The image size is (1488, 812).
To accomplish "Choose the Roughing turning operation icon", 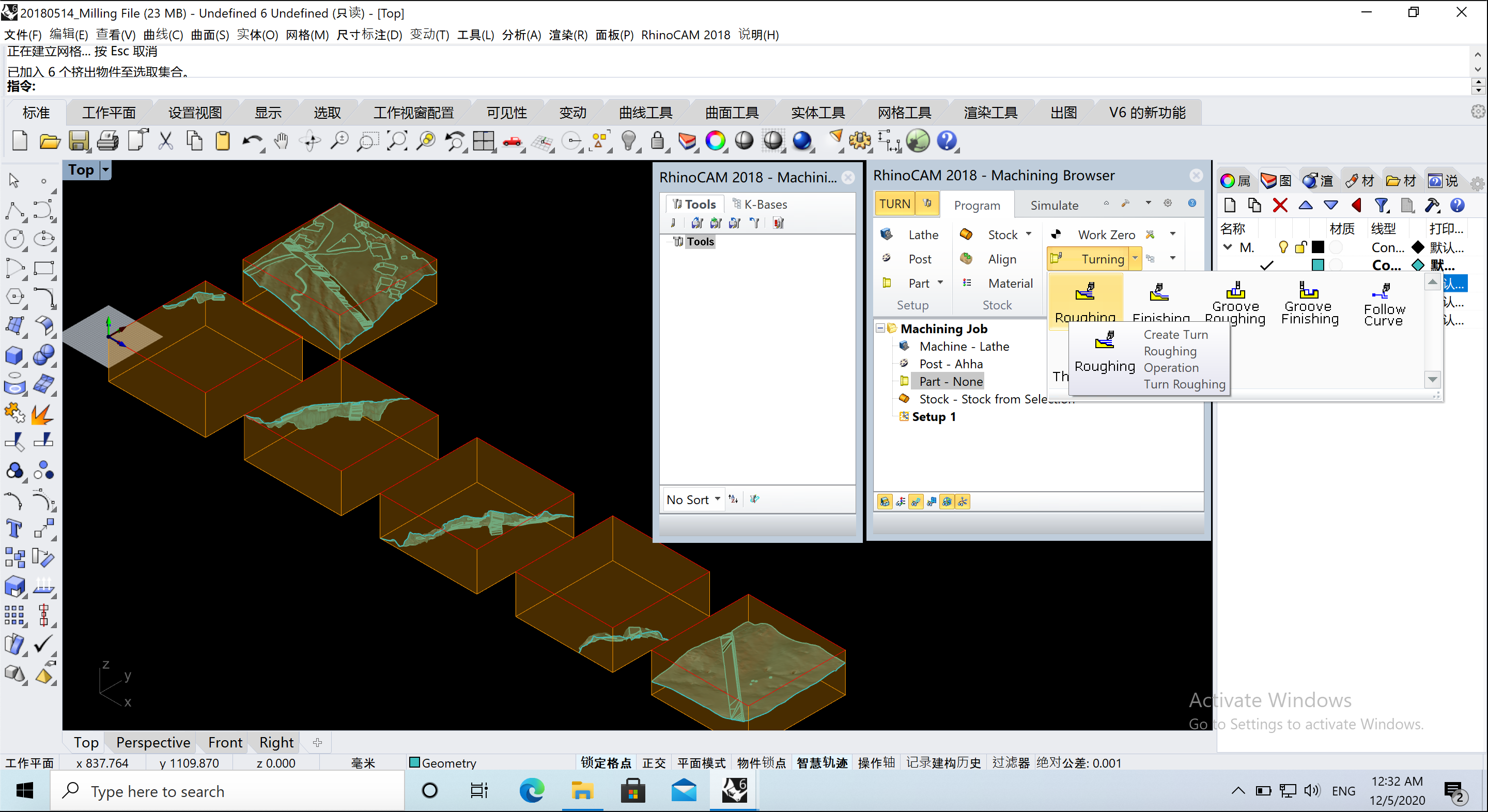I will click(x=1085, y=302).
